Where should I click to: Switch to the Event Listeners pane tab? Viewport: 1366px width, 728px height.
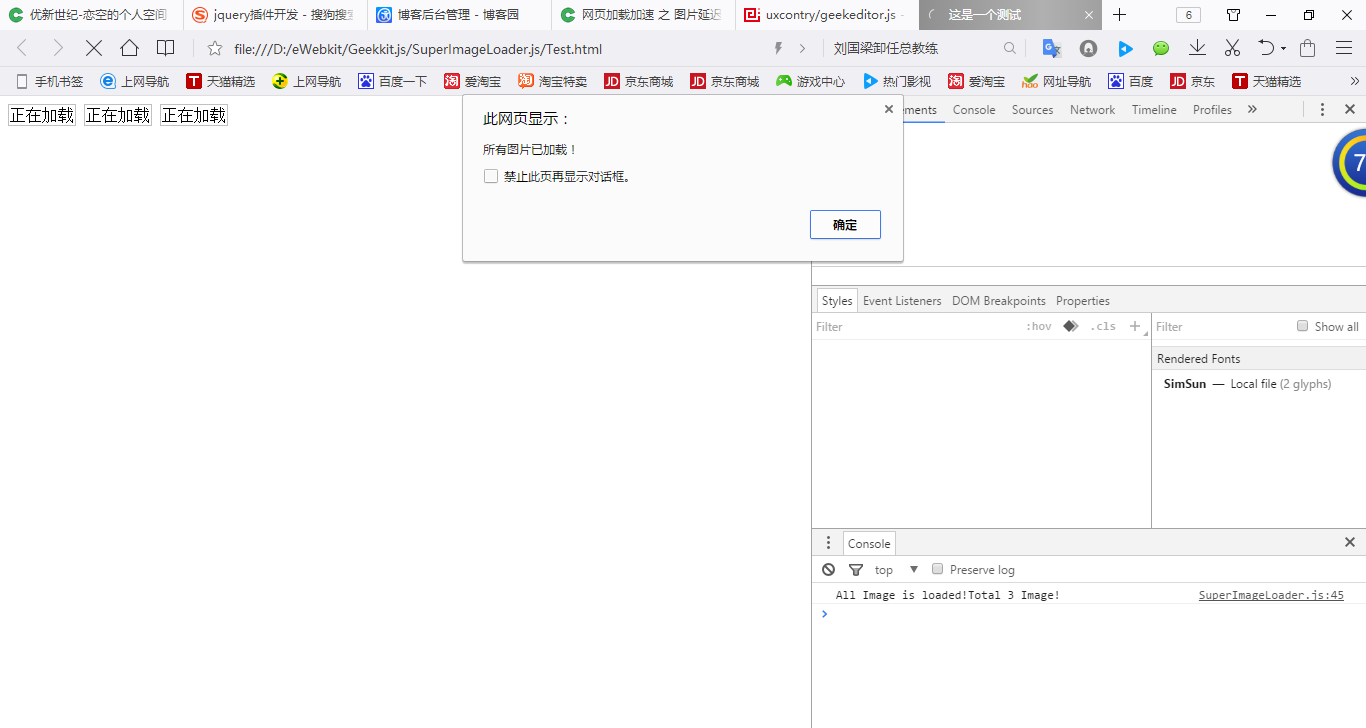coord(902,301)
